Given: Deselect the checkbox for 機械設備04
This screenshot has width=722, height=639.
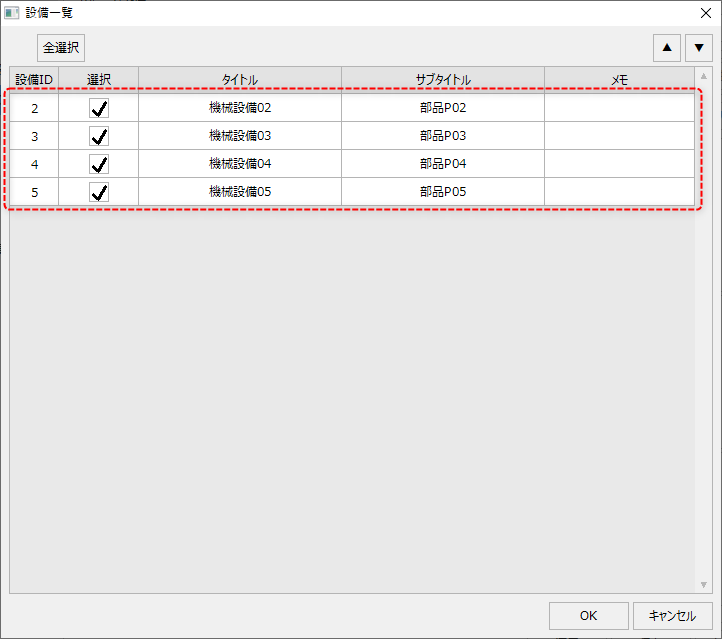Looking at the screenshot, I should click(99, 164).
